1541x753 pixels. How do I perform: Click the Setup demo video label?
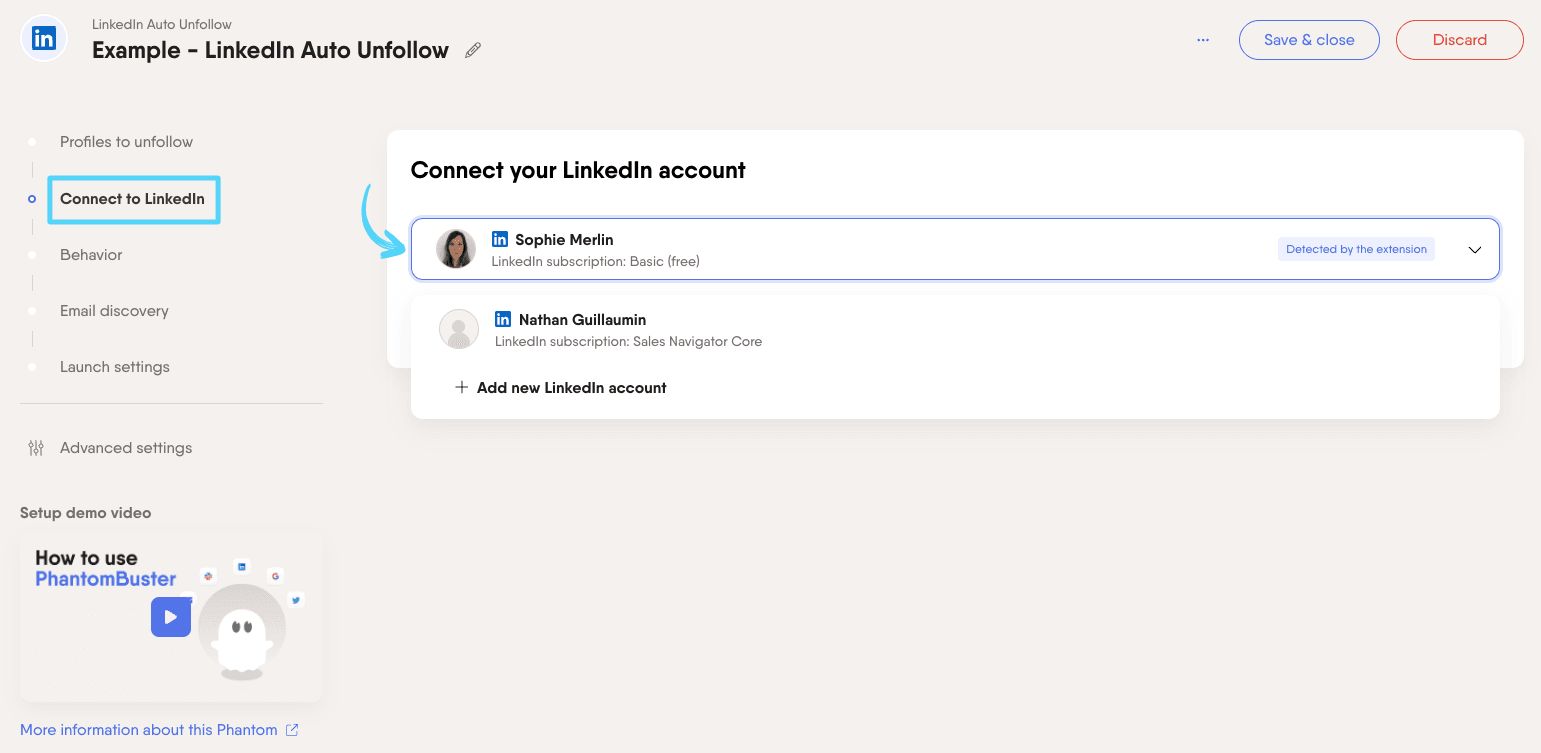pos(86,513)
